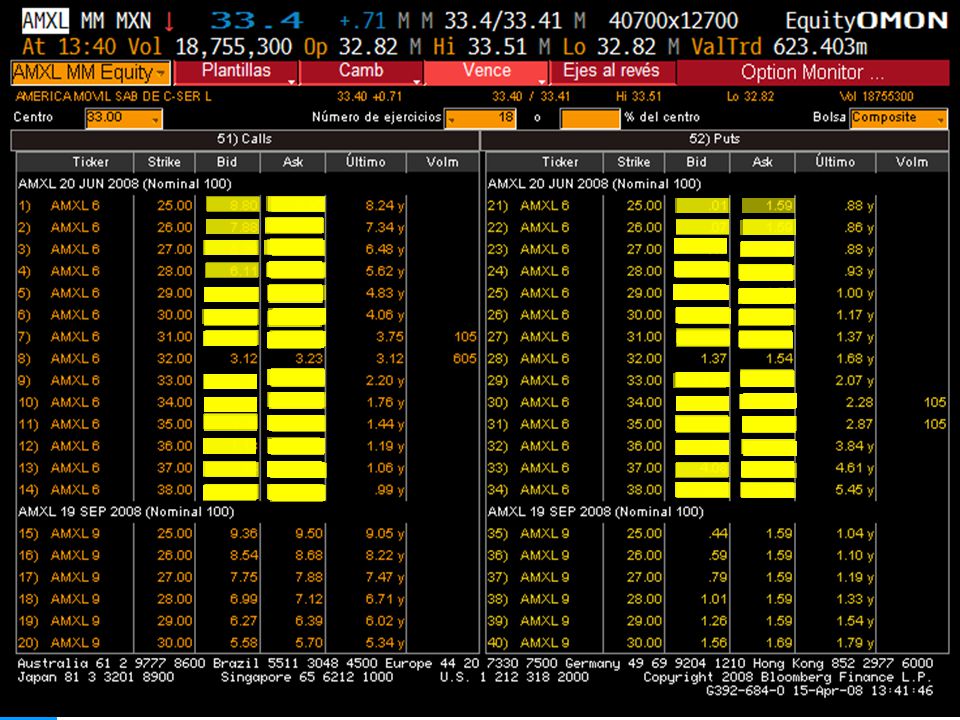Select call option row 15) AMXL 9

point(247,534)
